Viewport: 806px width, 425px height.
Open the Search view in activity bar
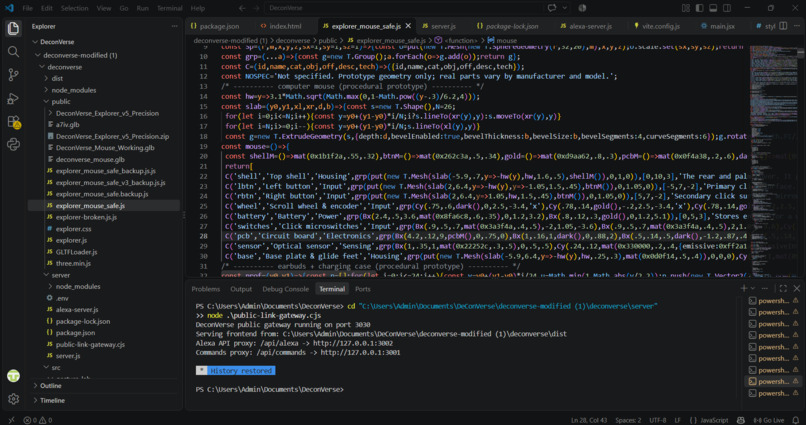pos(13,51)
